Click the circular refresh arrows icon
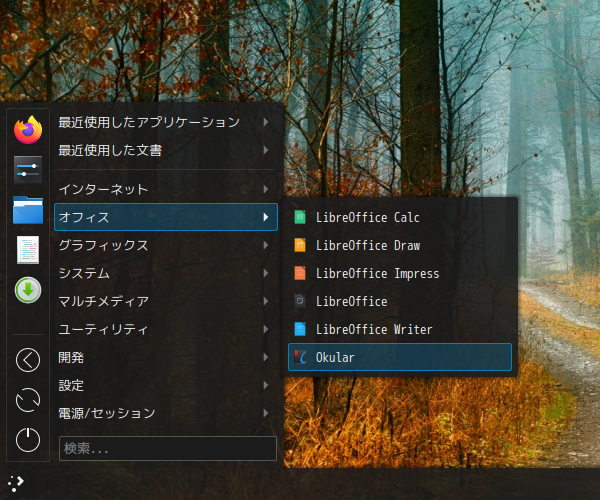Image resolution: width=600 pixels, height=500 pixels. [x=28, y=400]
